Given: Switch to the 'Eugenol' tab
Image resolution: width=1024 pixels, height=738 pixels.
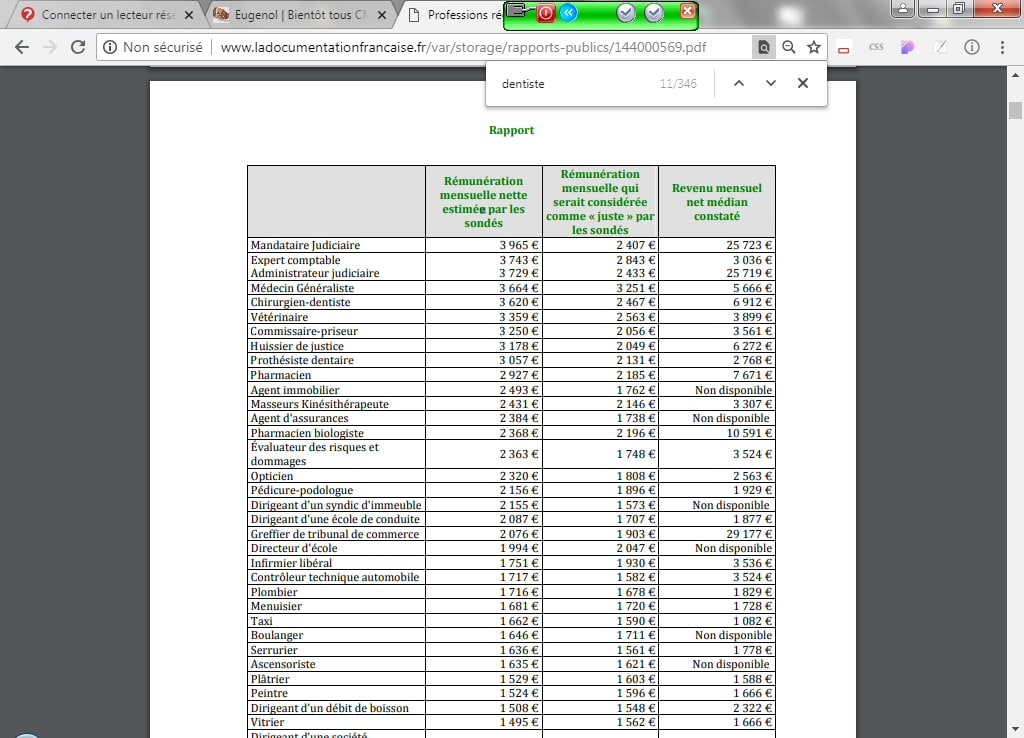Looking at the screenshot, I should tap(290, 15).
